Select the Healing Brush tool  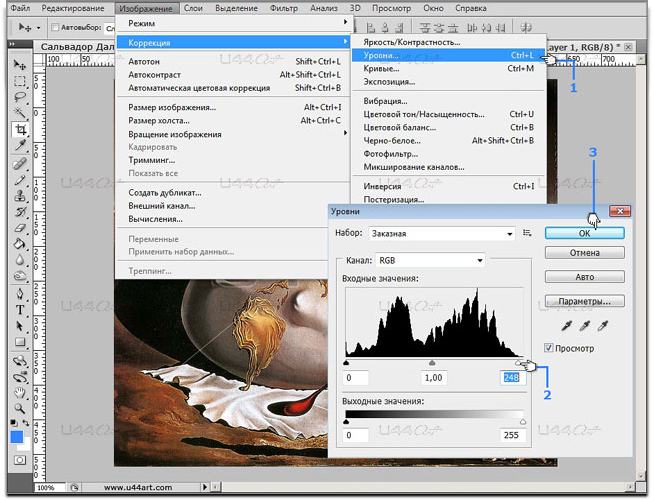pyautogui.click(x=20, y=163)
